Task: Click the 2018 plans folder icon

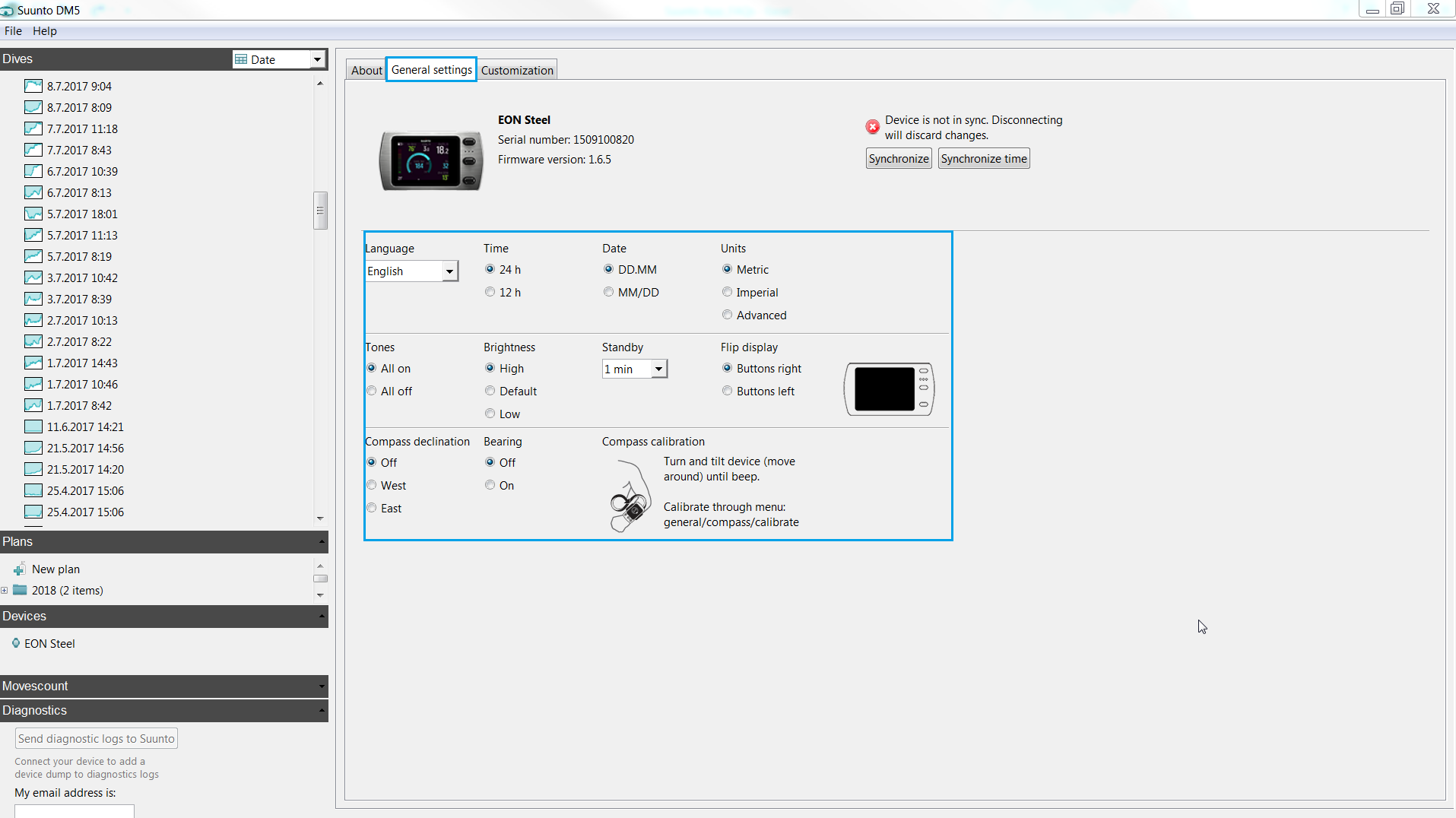Action: tap(20, 590)
